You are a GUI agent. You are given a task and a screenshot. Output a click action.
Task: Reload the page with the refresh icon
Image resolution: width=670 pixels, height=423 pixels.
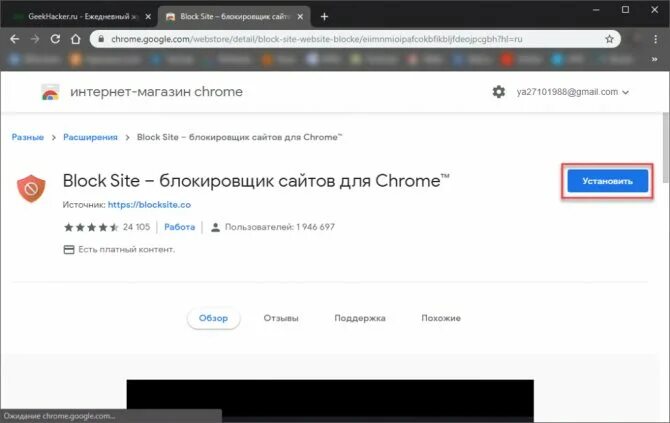point(55,39)
